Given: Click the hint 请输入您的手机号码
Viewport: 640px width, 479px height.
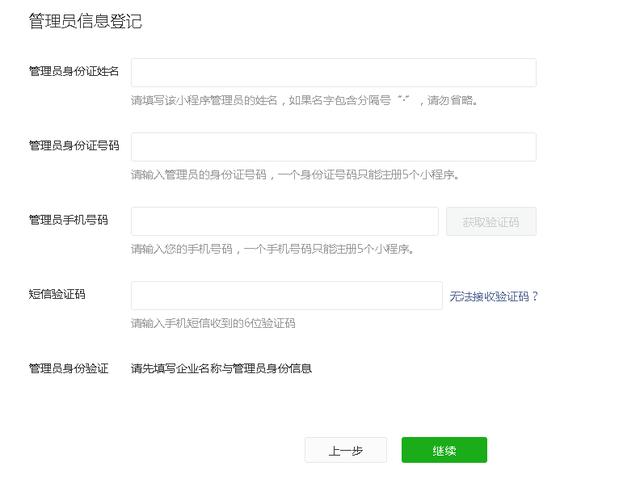Looking at the screenshot, I should point(182,249).
